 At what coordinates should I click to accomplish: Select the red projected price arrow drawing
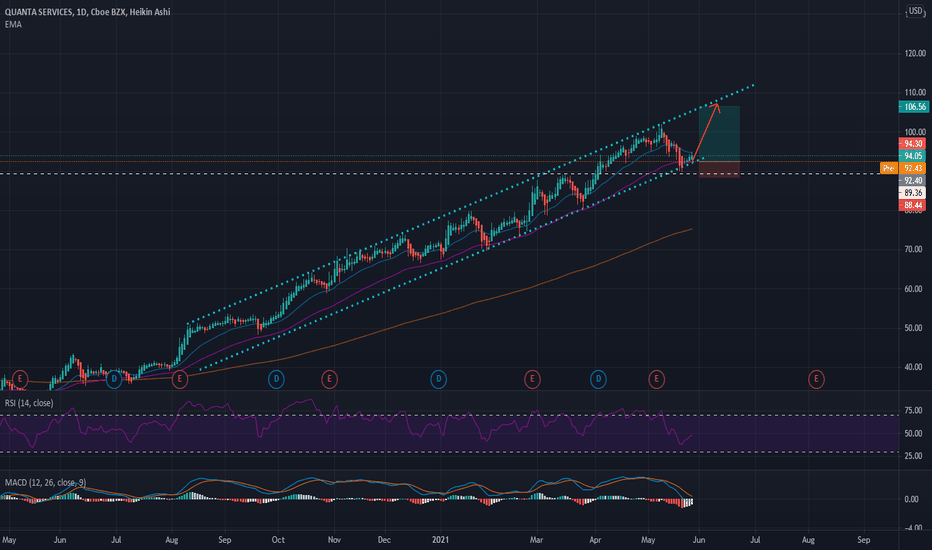[x=706, y=132]
